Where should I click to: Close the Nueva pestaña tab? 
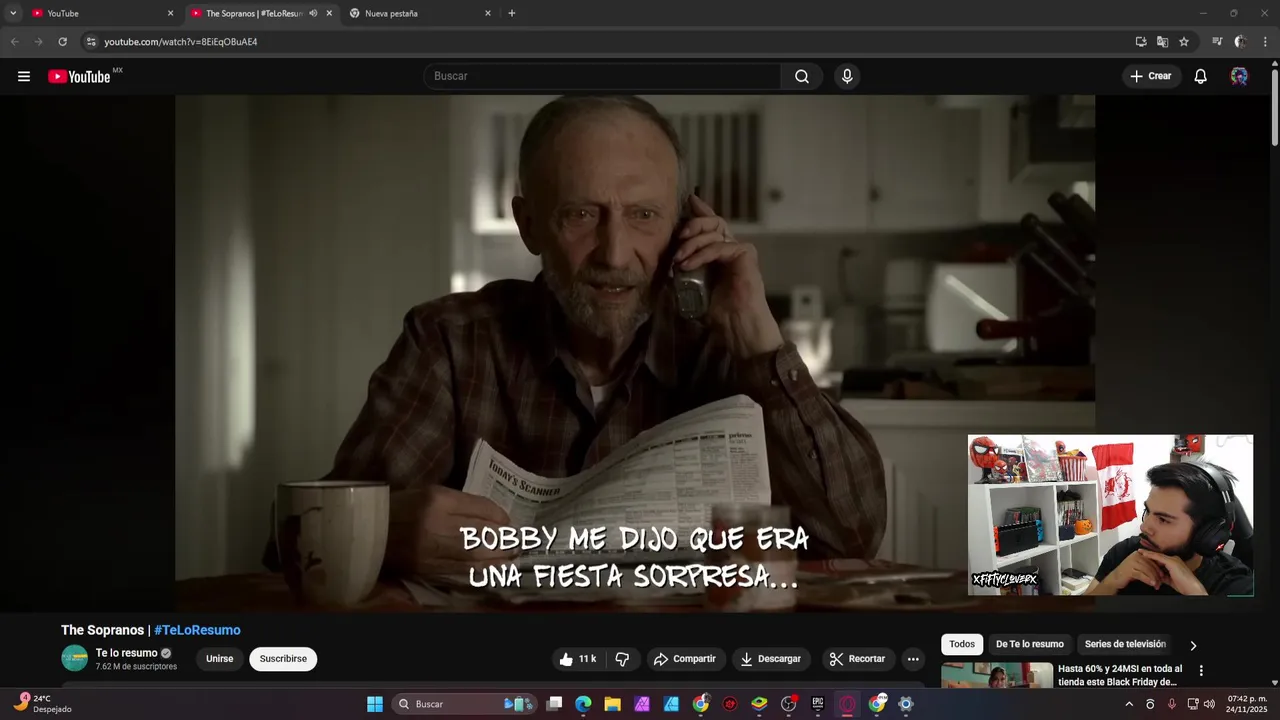coord(488,13)
